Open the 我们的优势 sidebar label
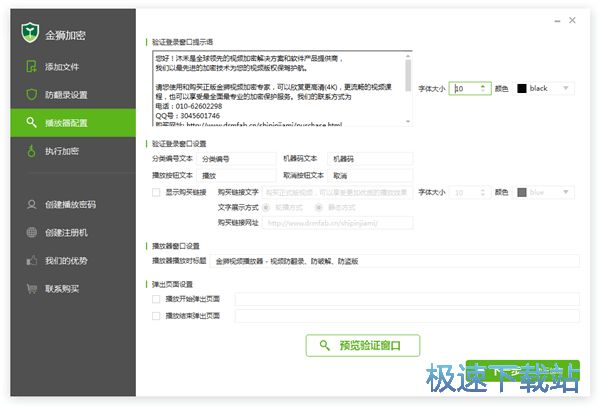 point(66,261)
